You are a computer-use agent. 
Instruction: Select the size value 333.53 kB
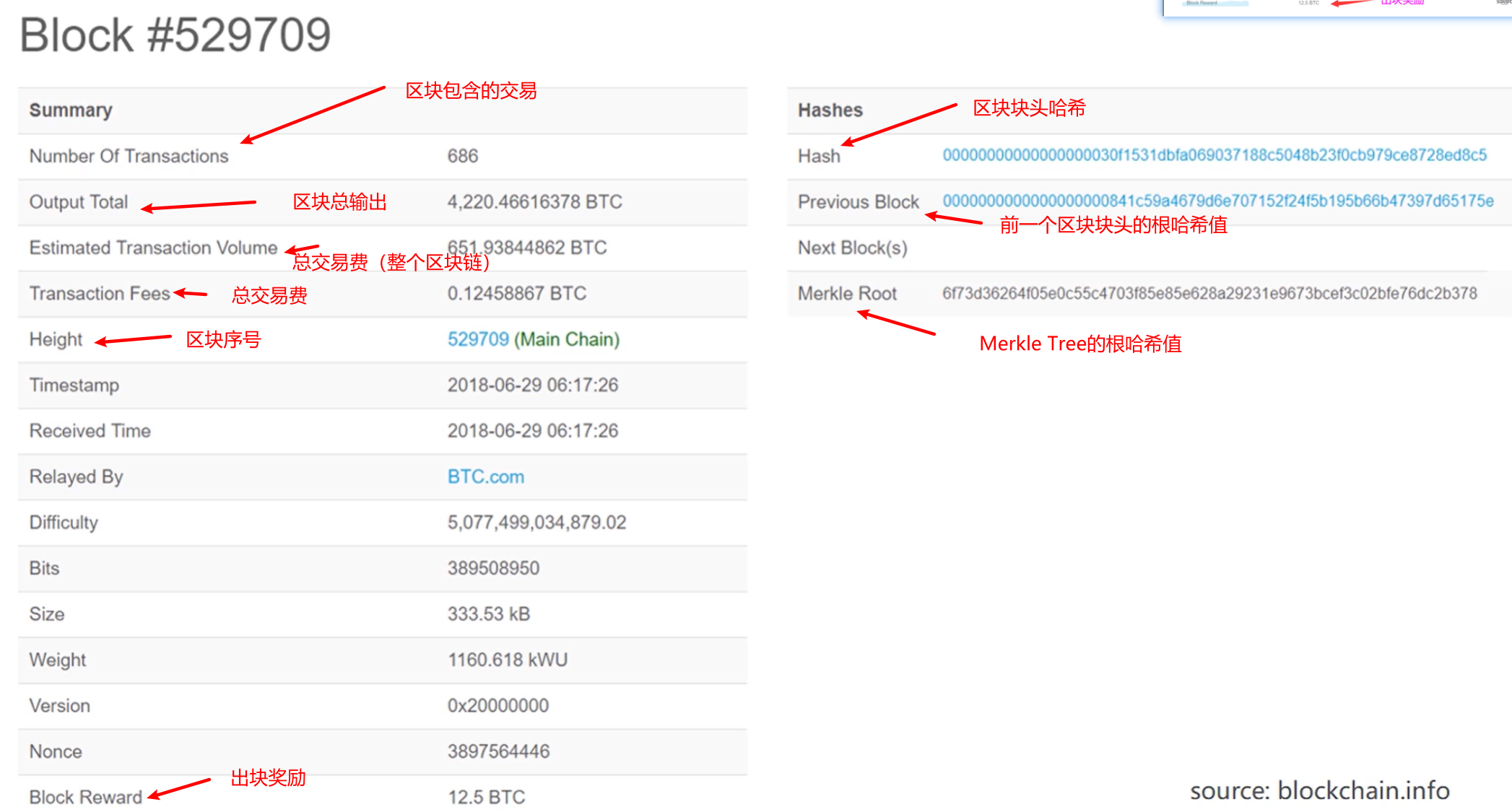coord(489,614)
